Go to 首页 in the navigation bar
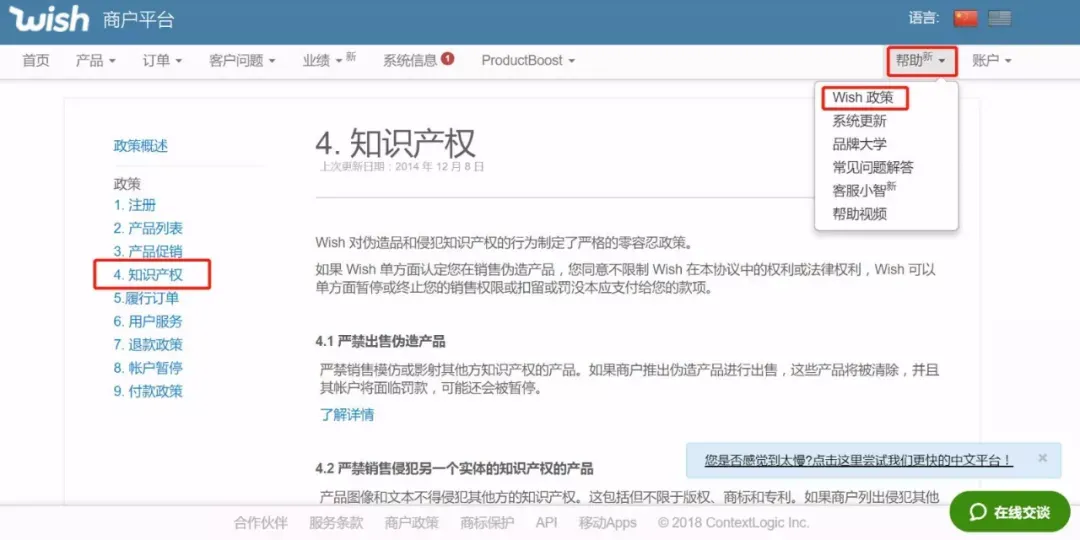The width and height of the screenshot is (1080, 540). pos(36,61)
